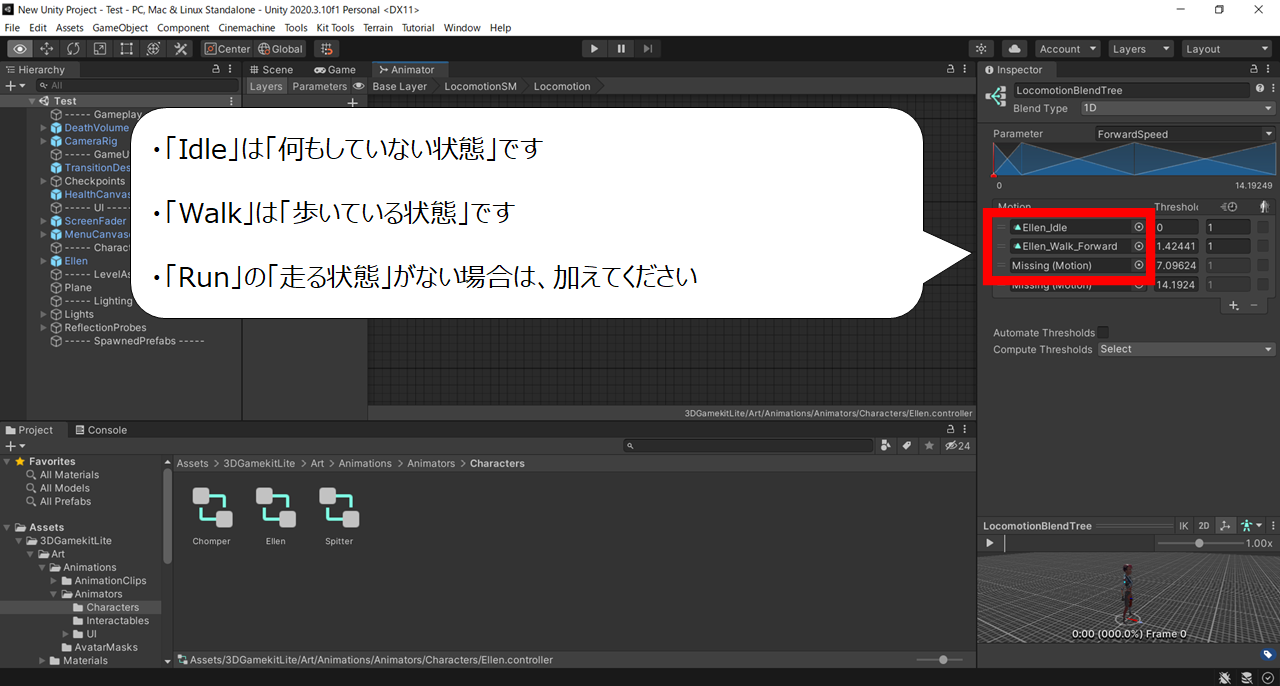Switch to the Console tab
The width and height of the screenshot is (1280, 686).
click(101, 430)
